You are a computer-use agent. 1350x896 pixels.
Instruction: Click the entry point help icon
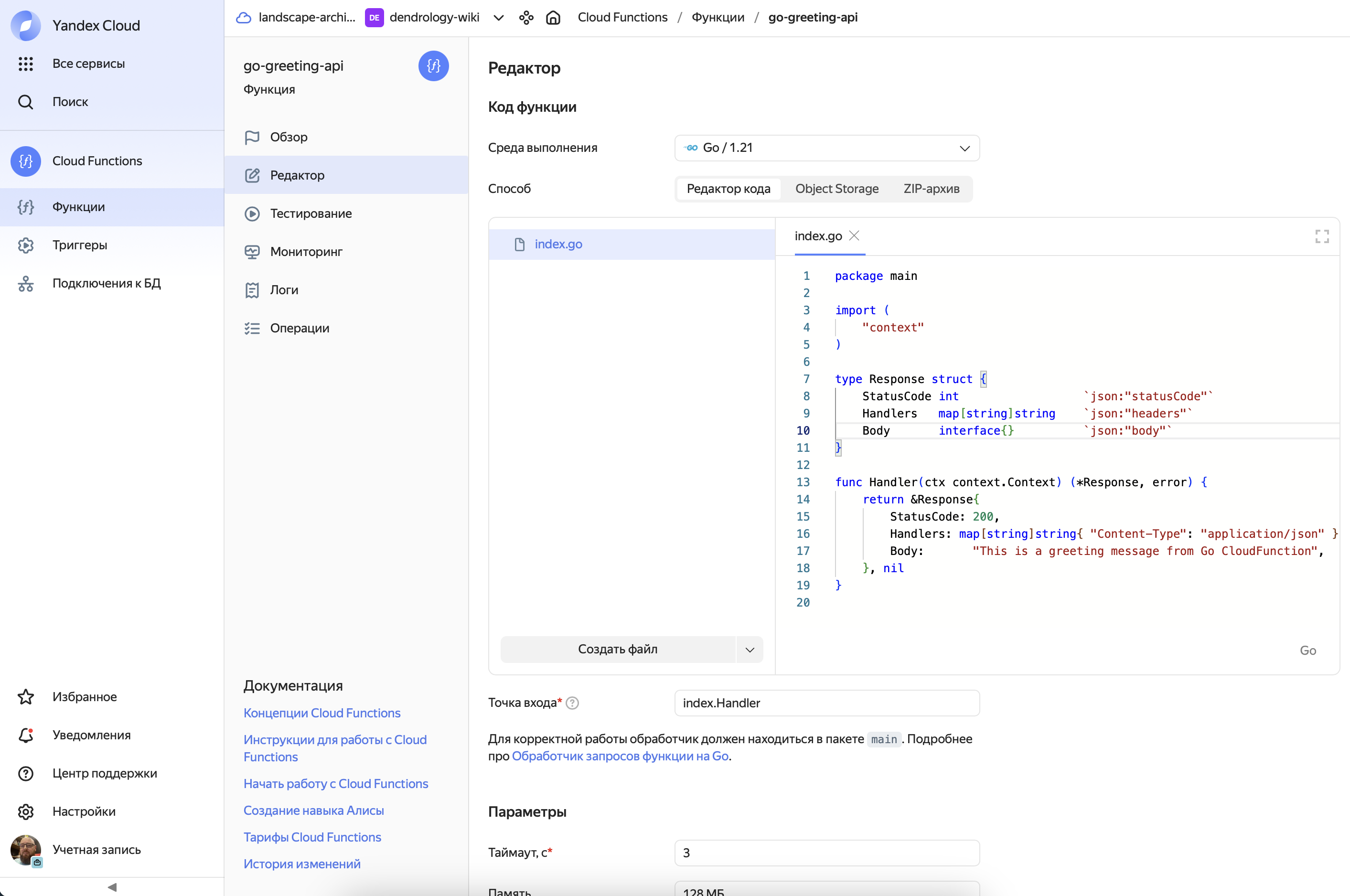click(x=572, y=704)
